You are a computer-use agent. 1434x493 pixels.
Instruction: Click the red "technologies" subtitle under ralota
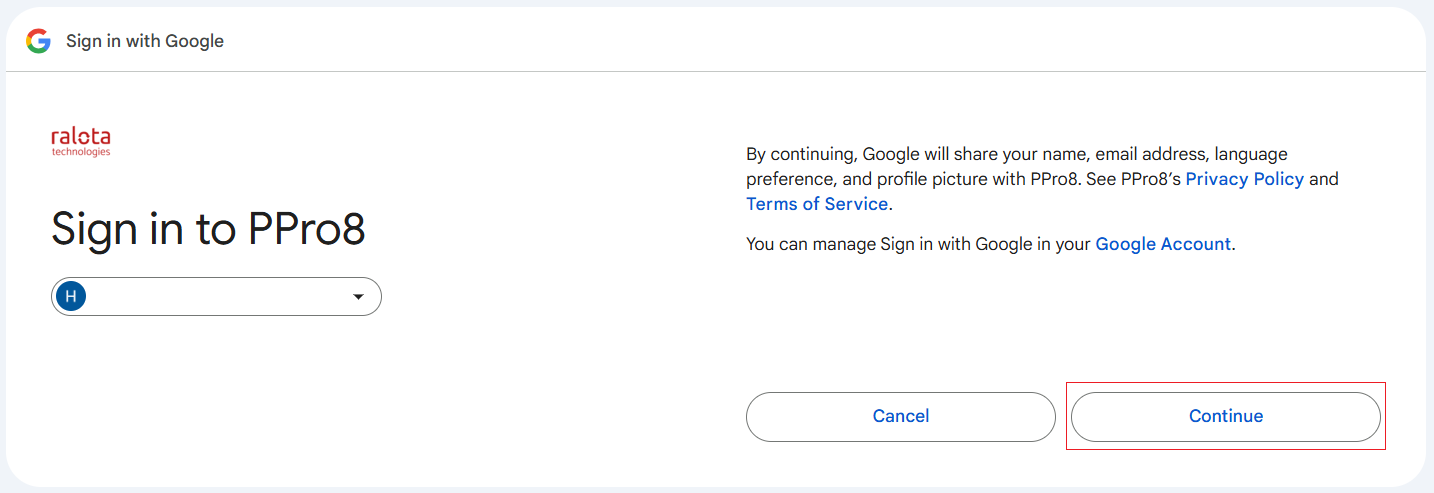coord(81,152)
